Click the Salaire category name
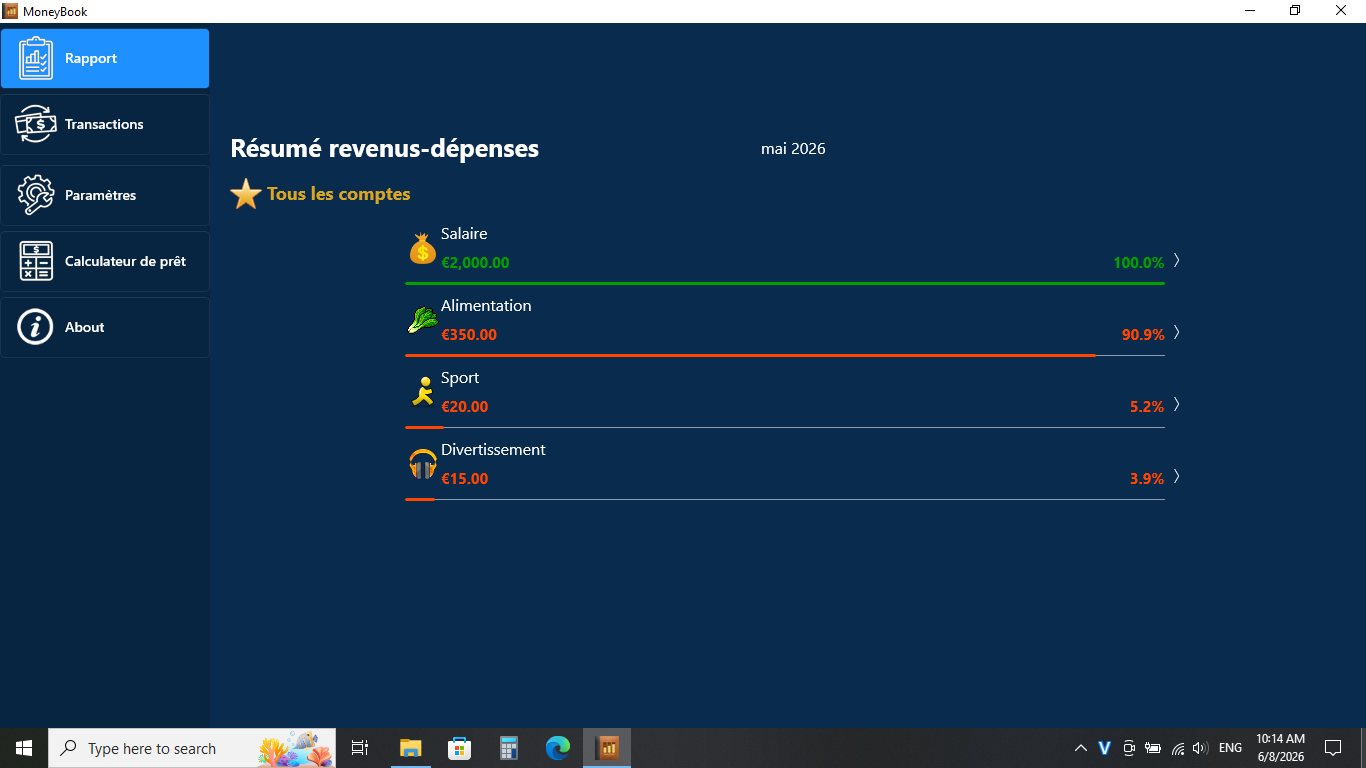1366x768 pixels. click(464, 234)
